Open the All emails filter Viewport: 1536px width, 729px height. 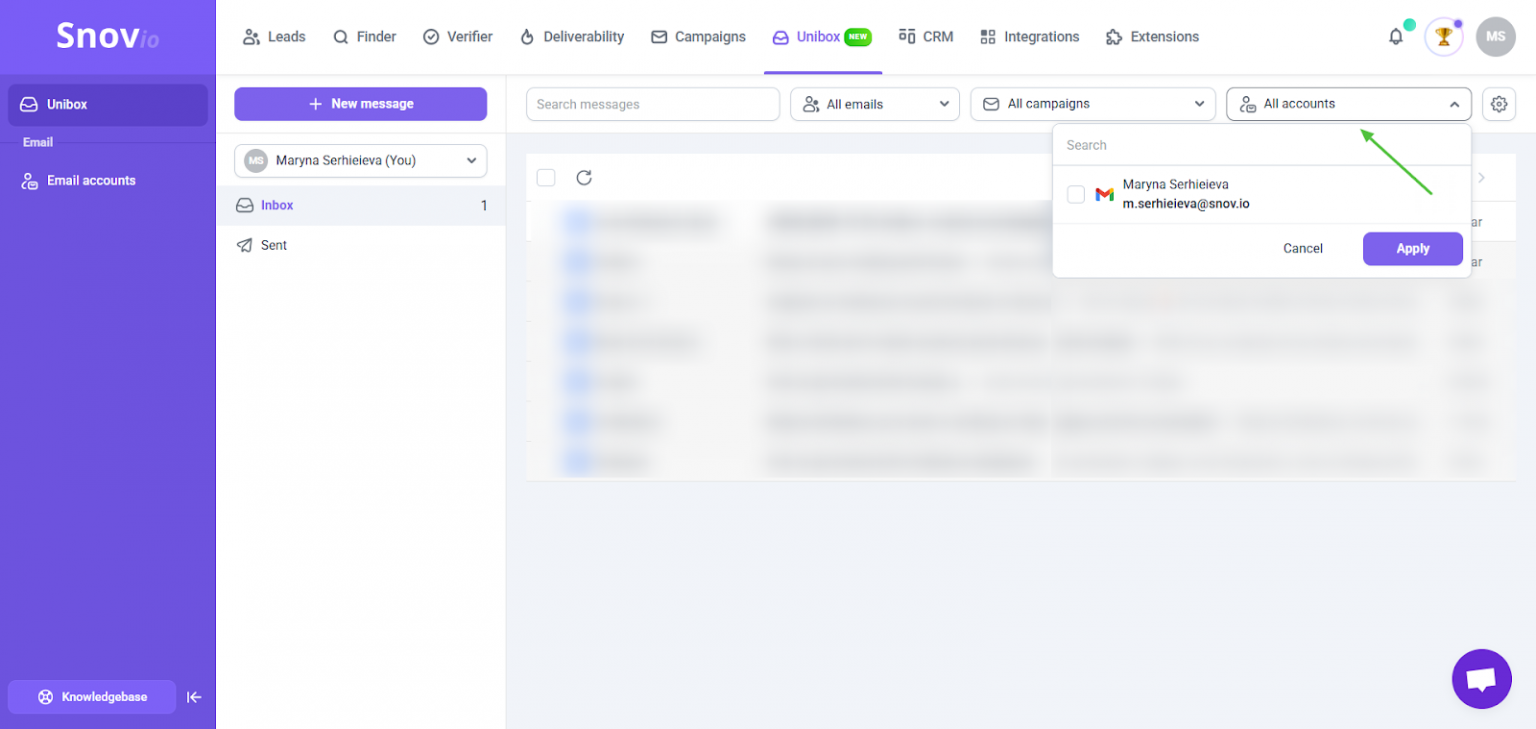coord(875,104)
